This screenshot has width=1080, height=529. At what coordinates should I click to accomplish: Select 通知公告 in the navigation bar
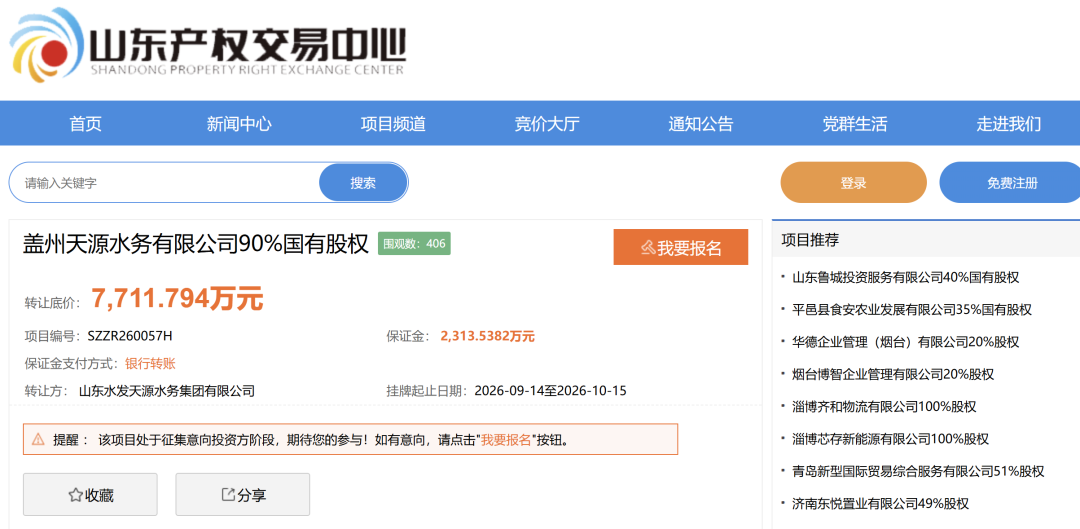point(700,124)
